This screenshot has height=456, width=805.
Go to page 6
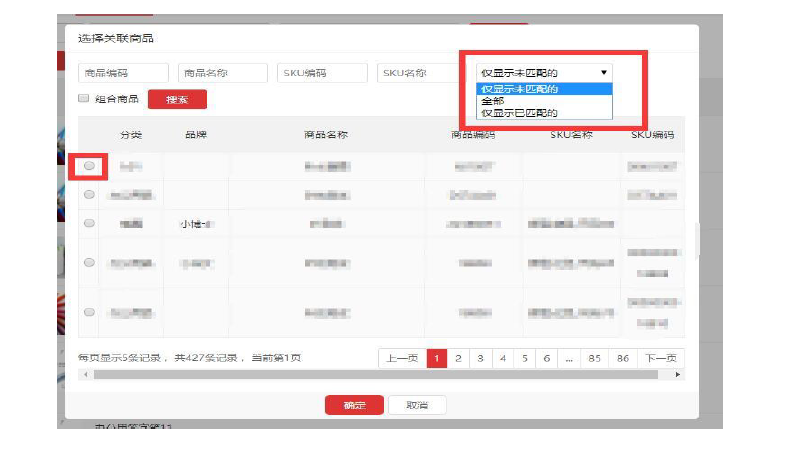[547, 358]
